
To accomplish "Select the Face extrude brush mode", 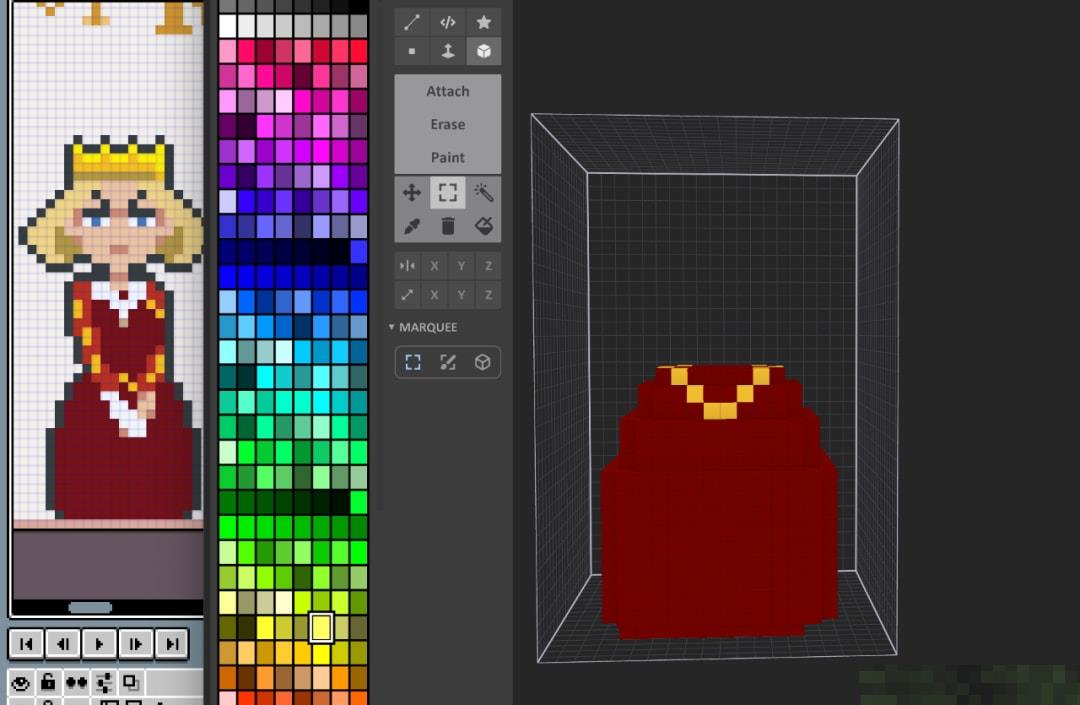I will pos(448,52).
